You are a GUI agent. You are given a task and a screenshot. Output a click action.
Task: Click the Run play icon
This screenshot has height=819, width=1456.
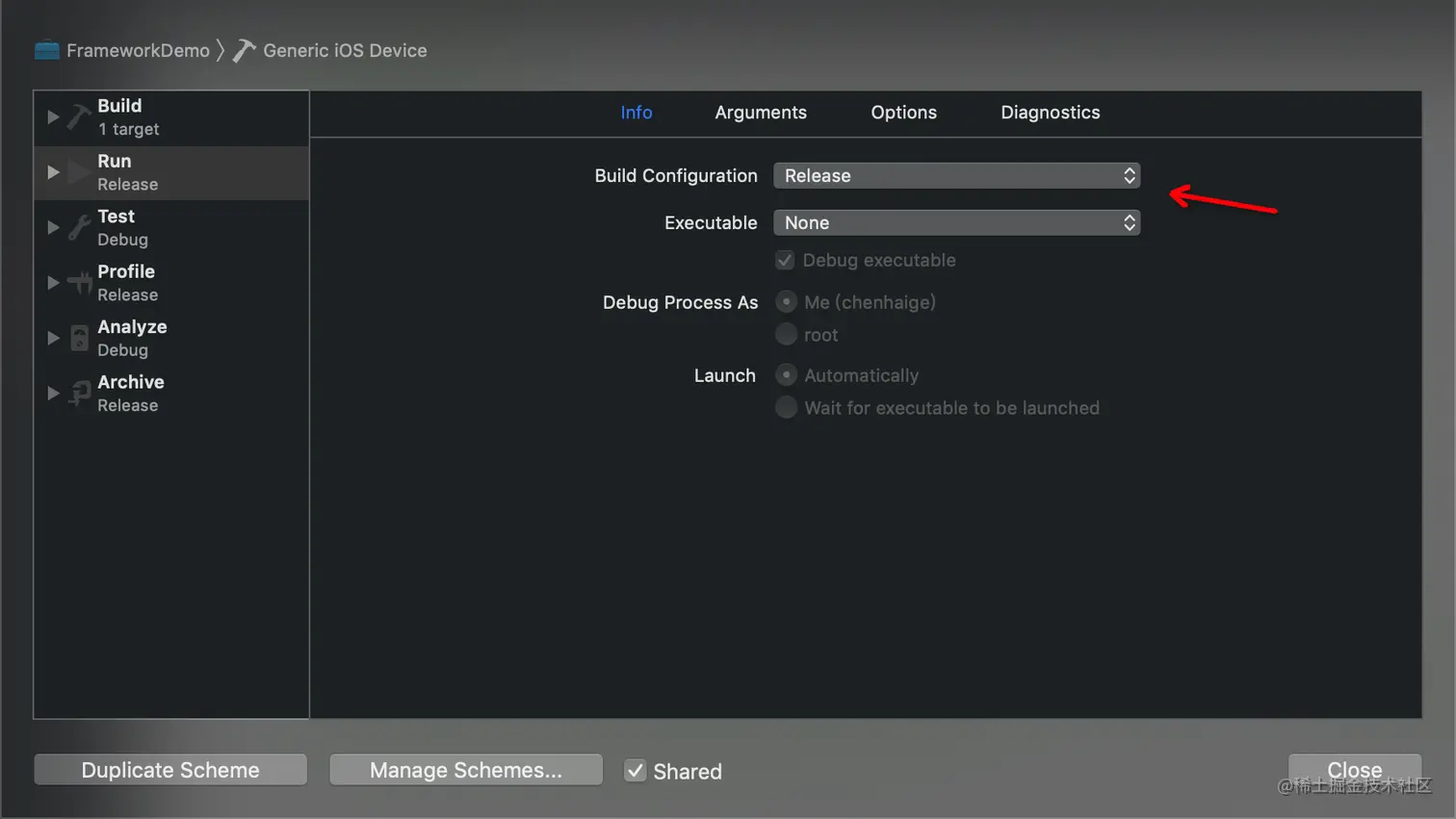[x=79, y=172]
